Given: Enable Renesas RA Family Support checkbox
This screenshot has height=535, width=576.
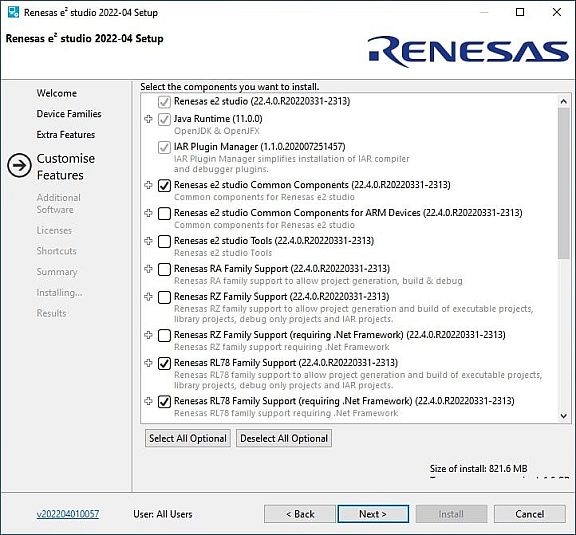Looking at the screenshot, I should (x=164, y=269).
